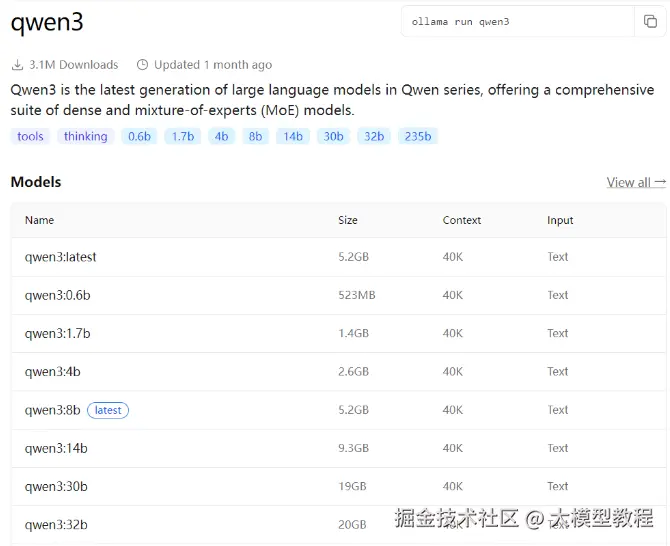This screenshot has width=670, height=546.
Task: Click the Name column header
Action: tap(39, 220)
